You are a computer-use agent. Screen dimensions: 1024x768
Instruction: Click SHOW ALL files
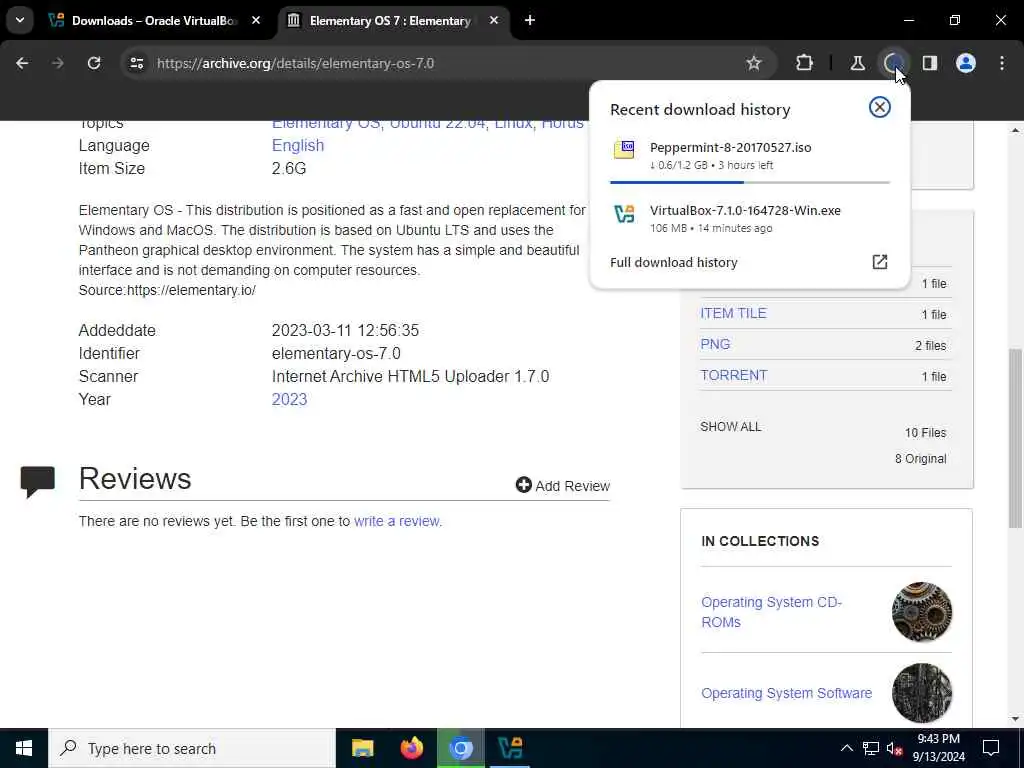731,426
